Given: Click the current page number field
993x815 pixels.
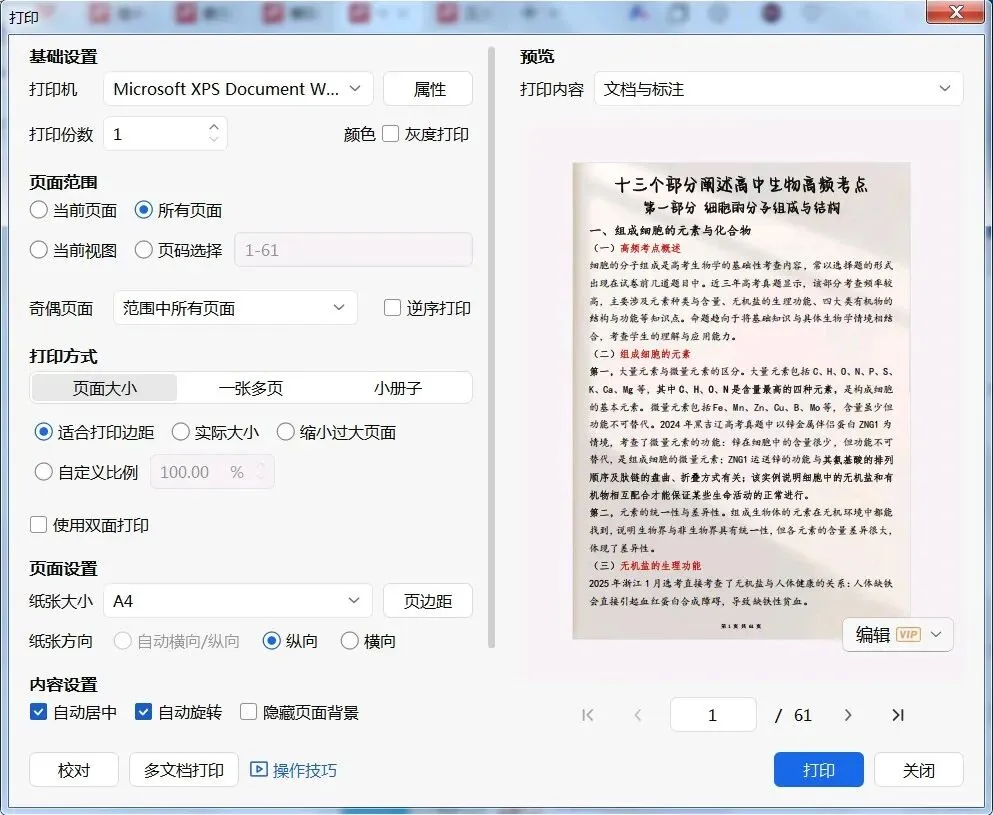Looking at the screenshot, I should (713, 715).
